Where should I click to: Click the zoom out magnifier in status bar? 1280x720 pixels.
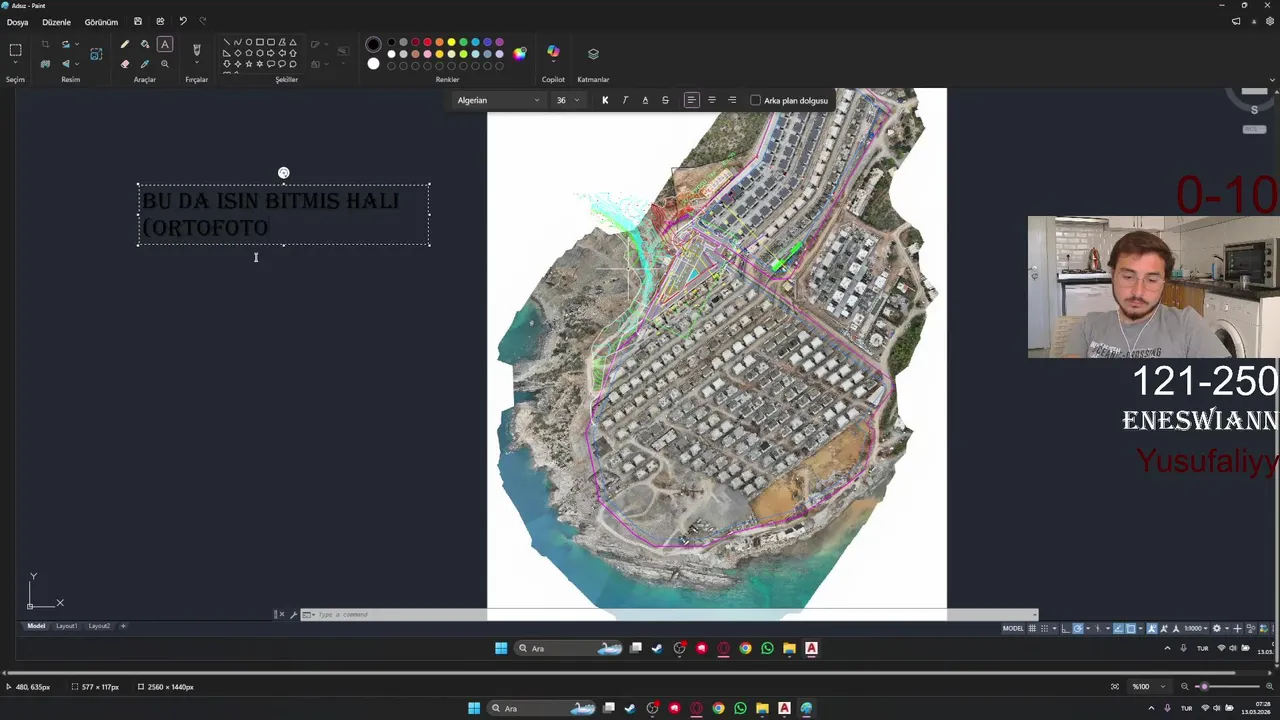1185,687
